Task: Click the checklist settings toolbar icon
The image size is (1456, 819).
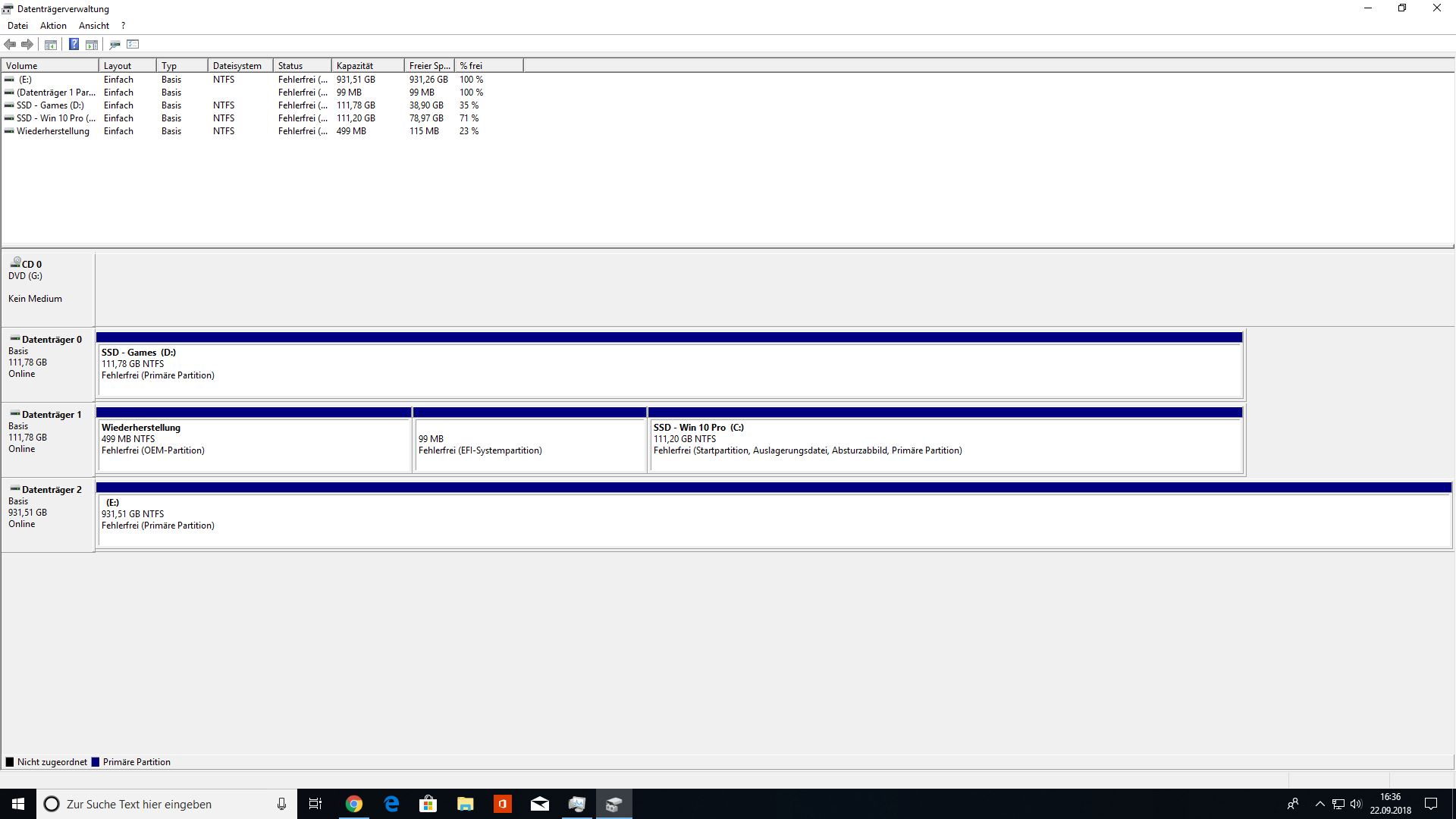Action: [133, 44]
